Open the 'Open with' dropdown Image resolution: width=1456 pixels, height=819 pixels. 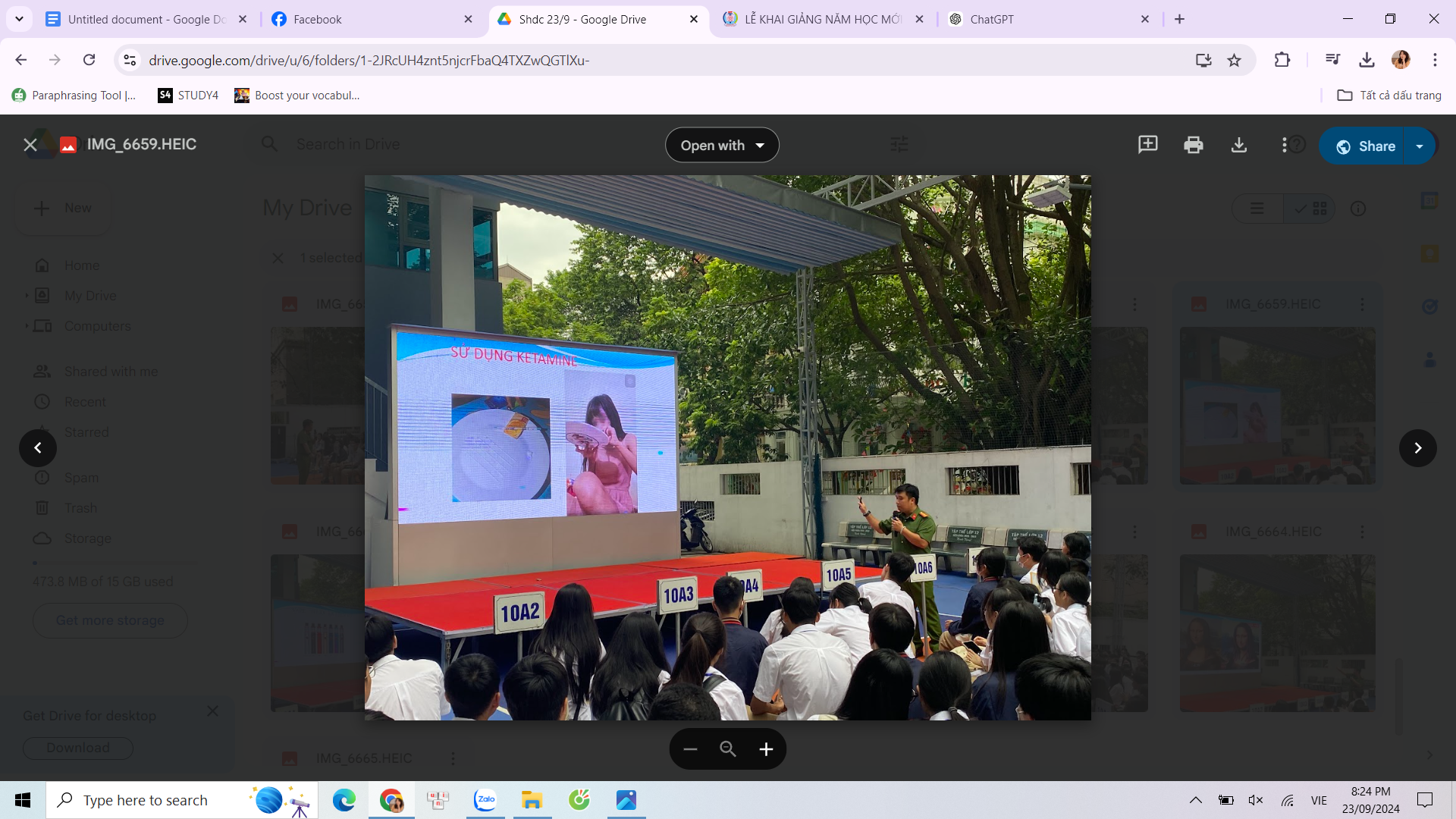pos(722,146)
